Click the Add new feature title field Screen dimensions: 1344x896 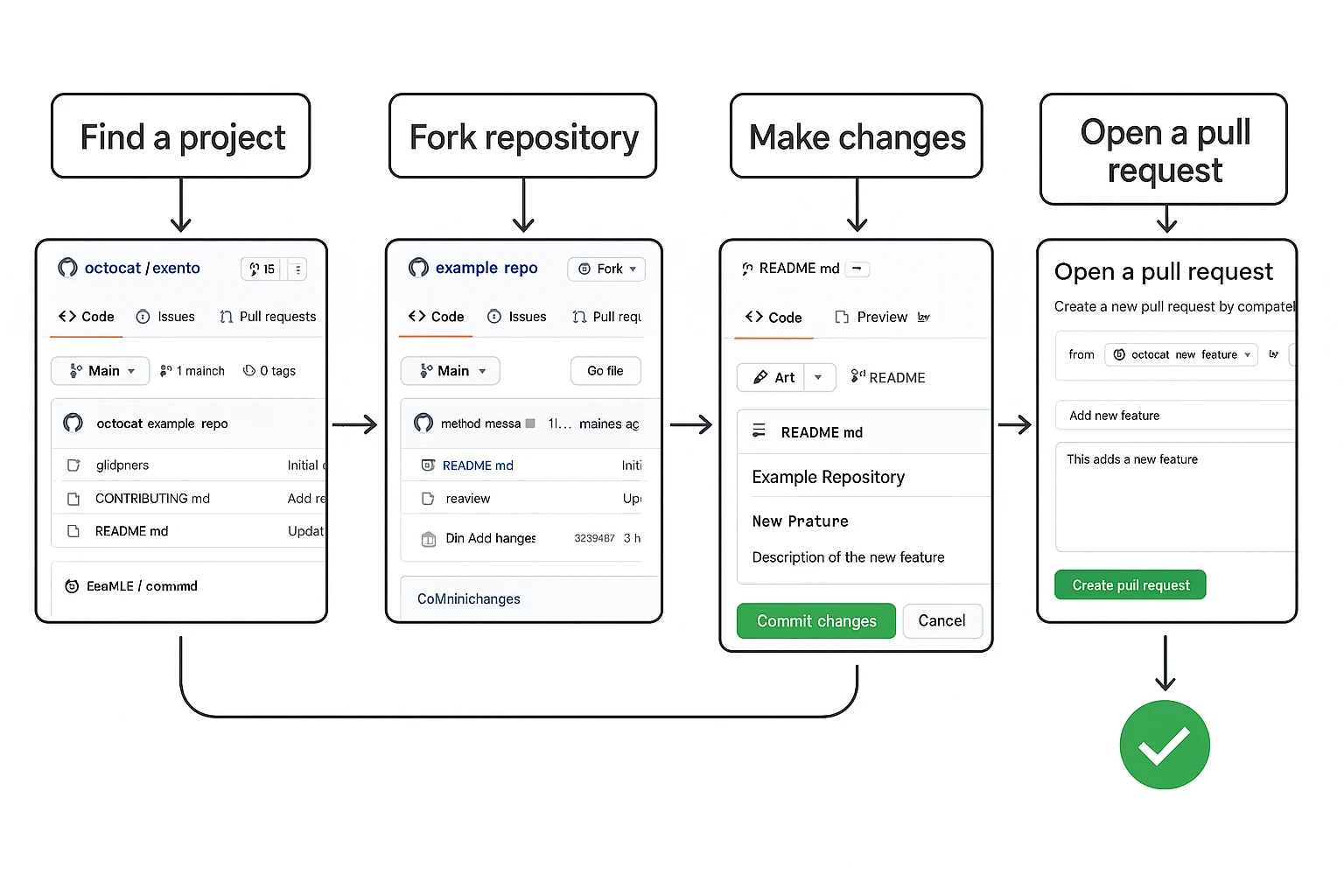1175,416
